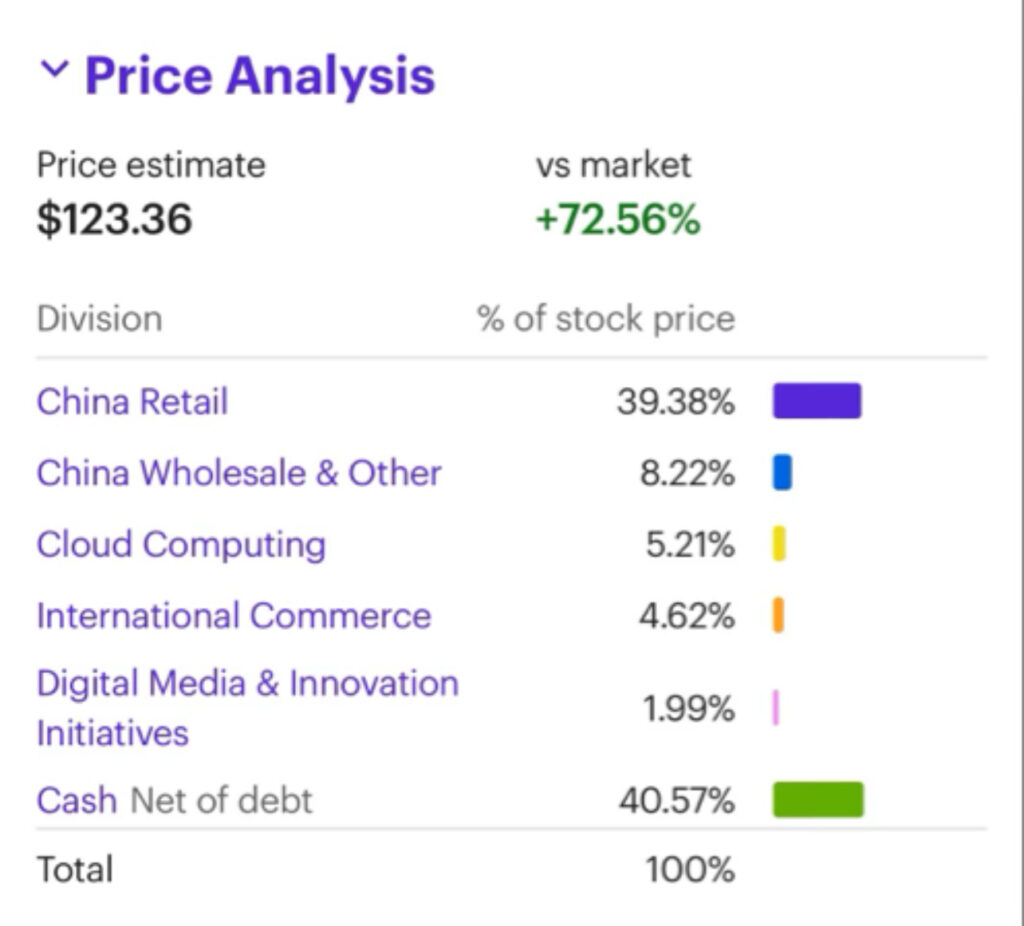
Task: Click the % of stock price header
Action: pyautogui.click(x=605, y=319)
